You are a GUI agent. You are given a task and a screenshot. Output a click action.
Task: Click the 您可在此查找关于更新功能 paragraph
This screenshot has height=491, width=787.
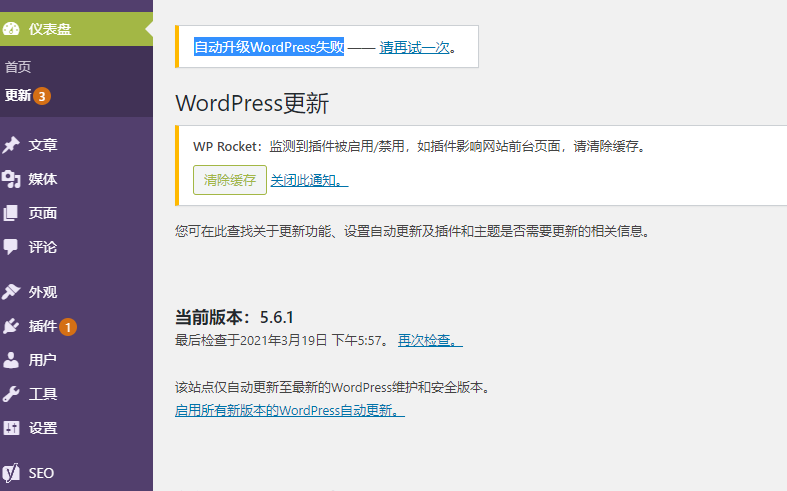[413, 231]
